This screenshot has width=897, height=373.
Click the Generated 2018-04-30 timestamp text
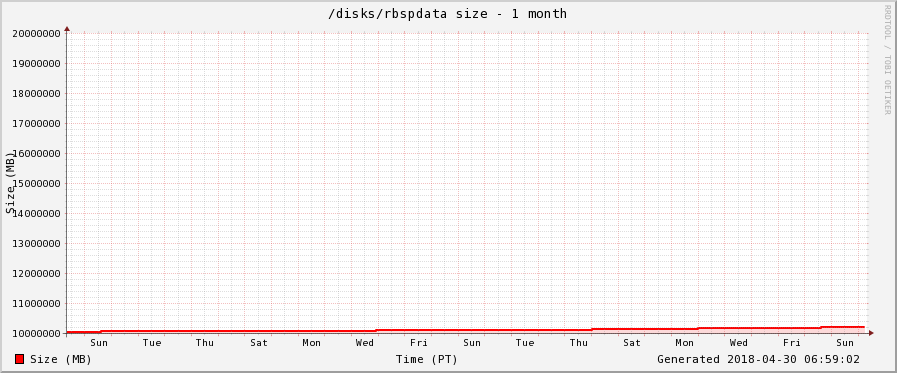click(x=758, y=359)
